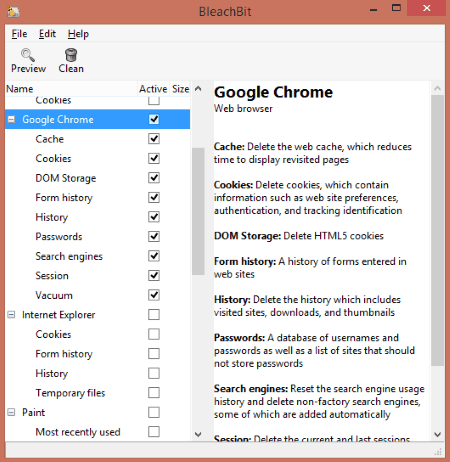Collapse the Google Chrome tree node
The image size is (450, 462).
pos(11,119)
